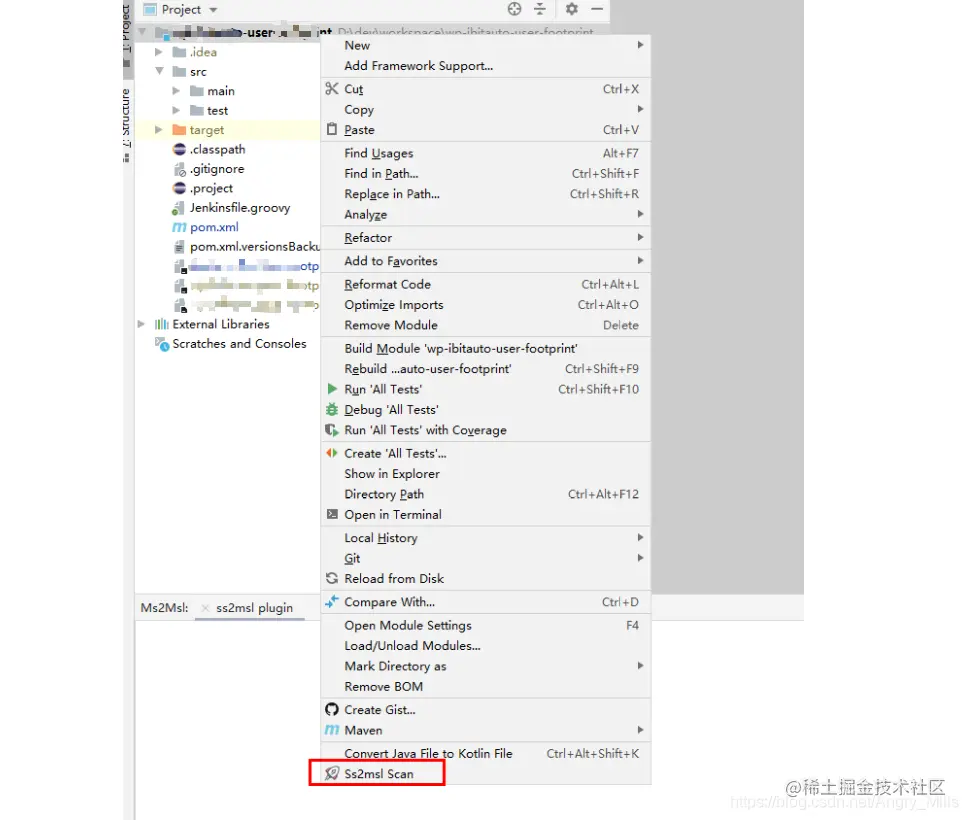Choose Add Framework Support...
Screen dimensions: 968x820
pos(486,65)
